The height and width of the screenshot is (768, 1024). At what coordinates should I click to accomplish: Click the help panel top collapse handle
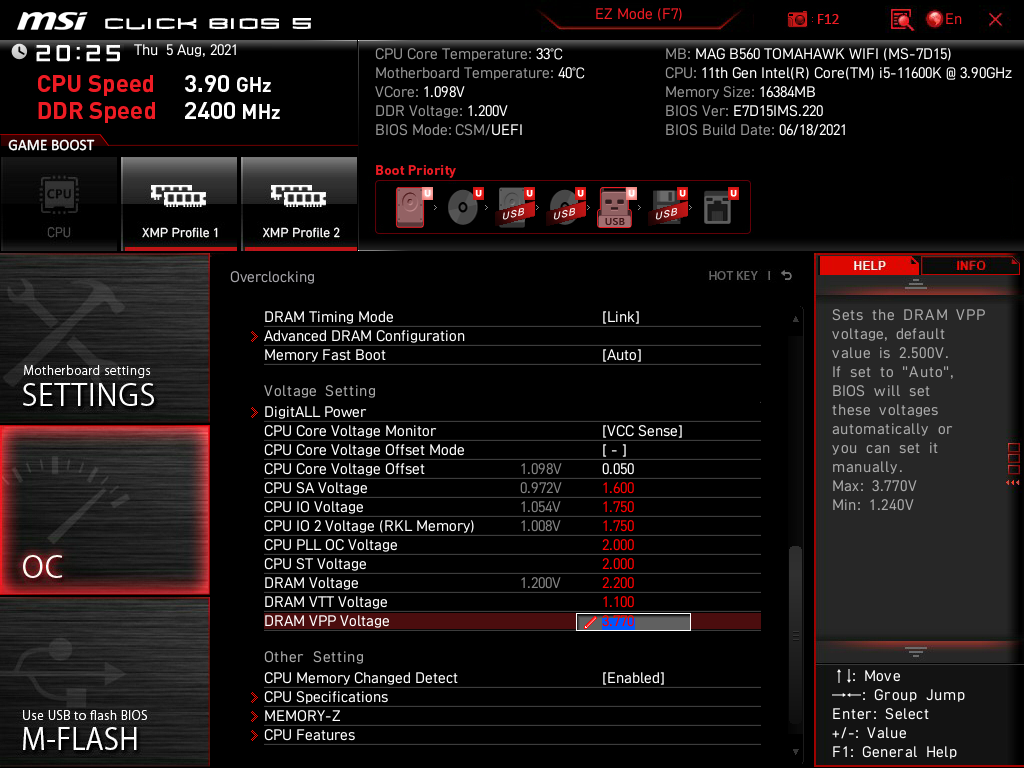(x=916, y=283)
